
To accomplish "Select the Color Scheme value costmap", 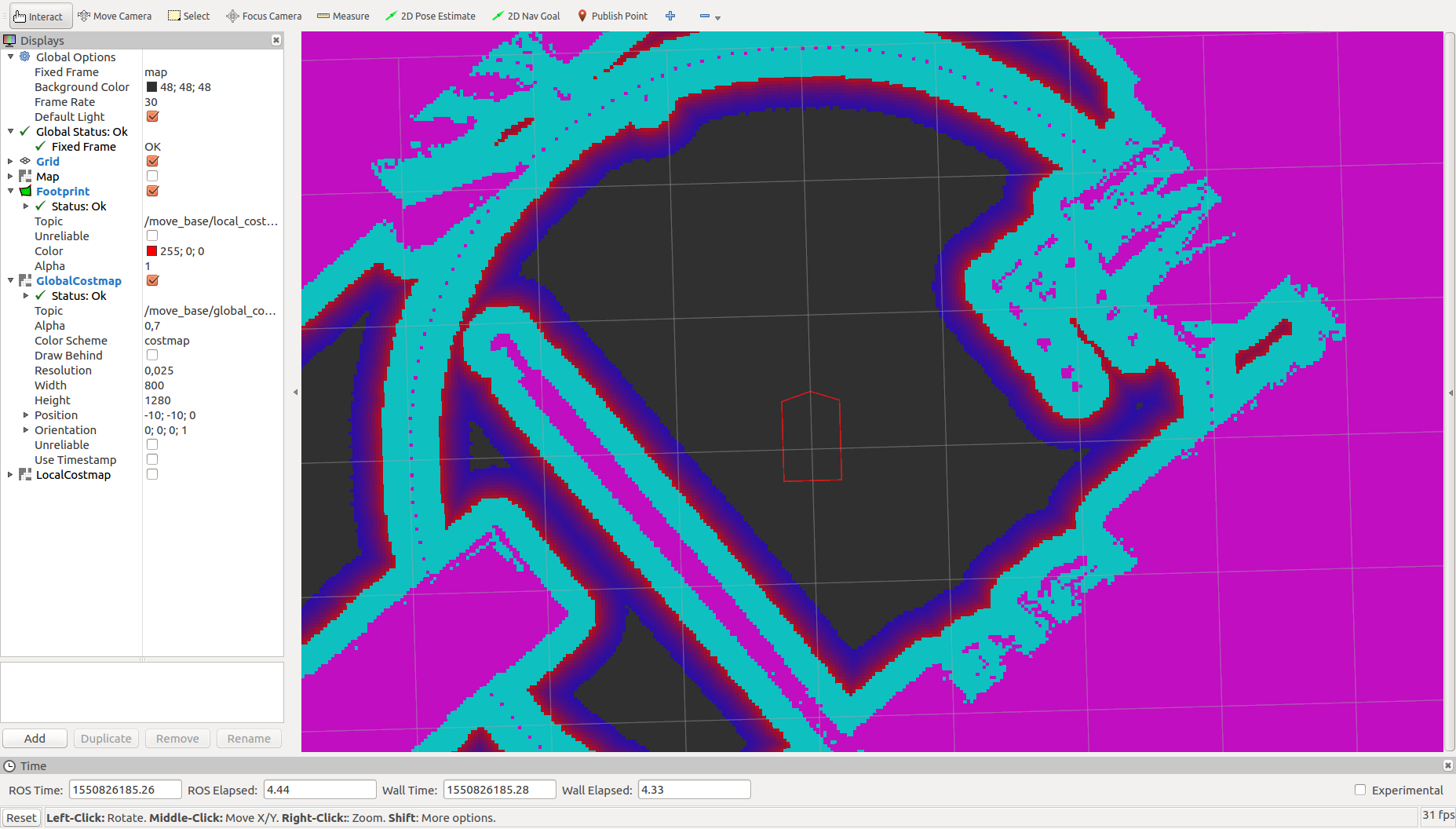I will point(166,340).
